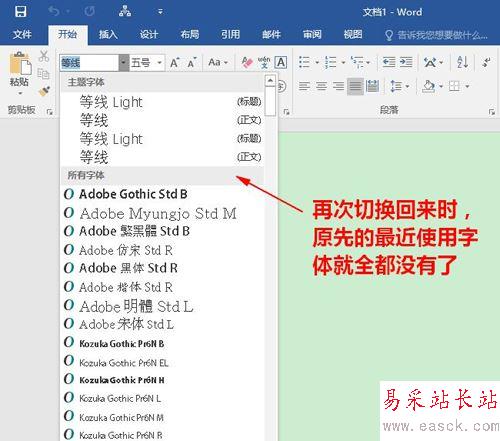This screenshot has width=500, height=441.
Task: Switch to the 邮件 tab
Action: pyautogui.click(x=271, y=34)
